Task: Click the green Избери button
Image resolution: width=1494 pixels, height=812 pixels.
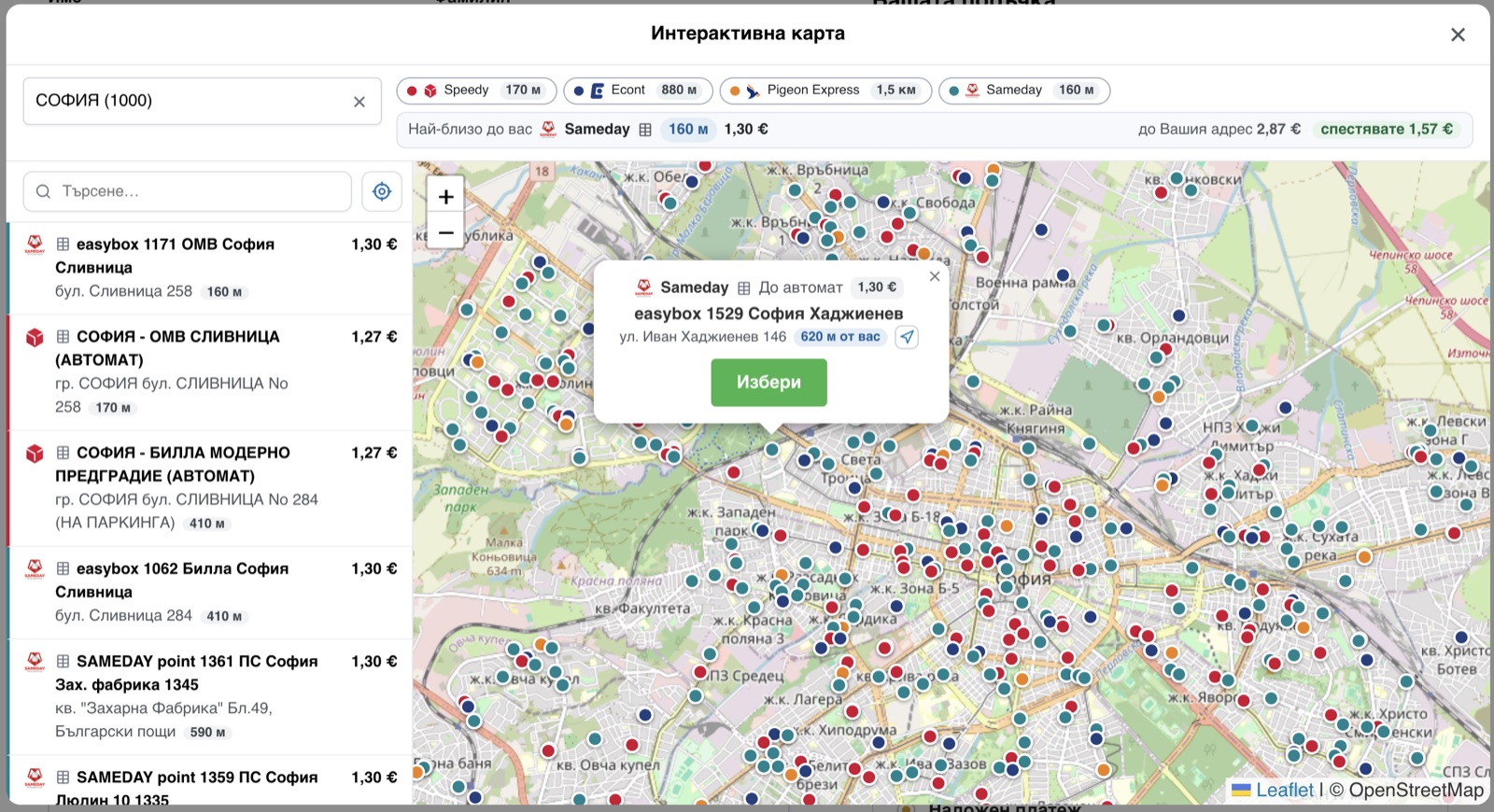Action: click(x=768, y=383)
